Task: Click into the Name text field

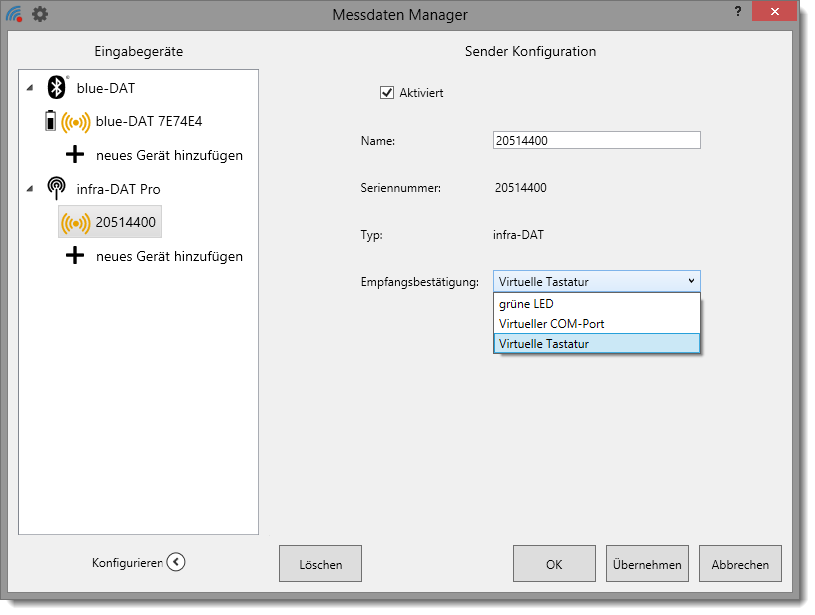Action: (596, 141)
